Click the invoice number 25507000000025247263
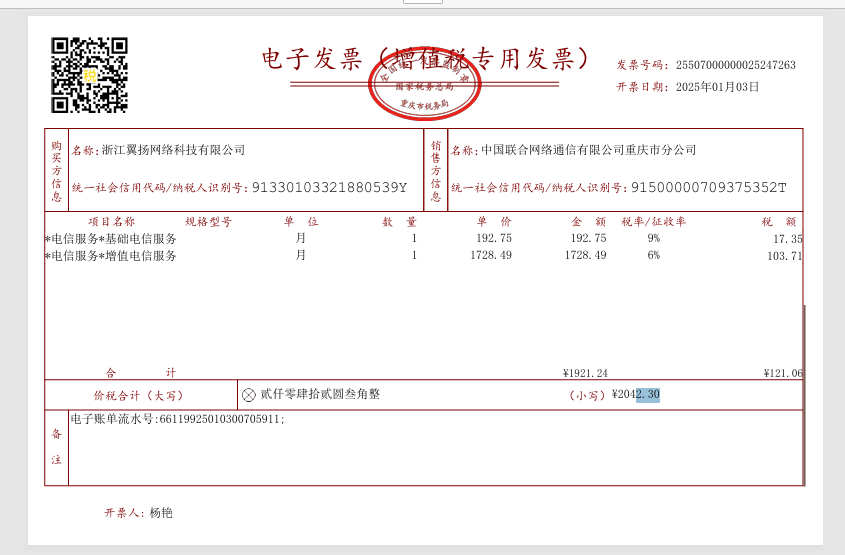 point(735,65)
